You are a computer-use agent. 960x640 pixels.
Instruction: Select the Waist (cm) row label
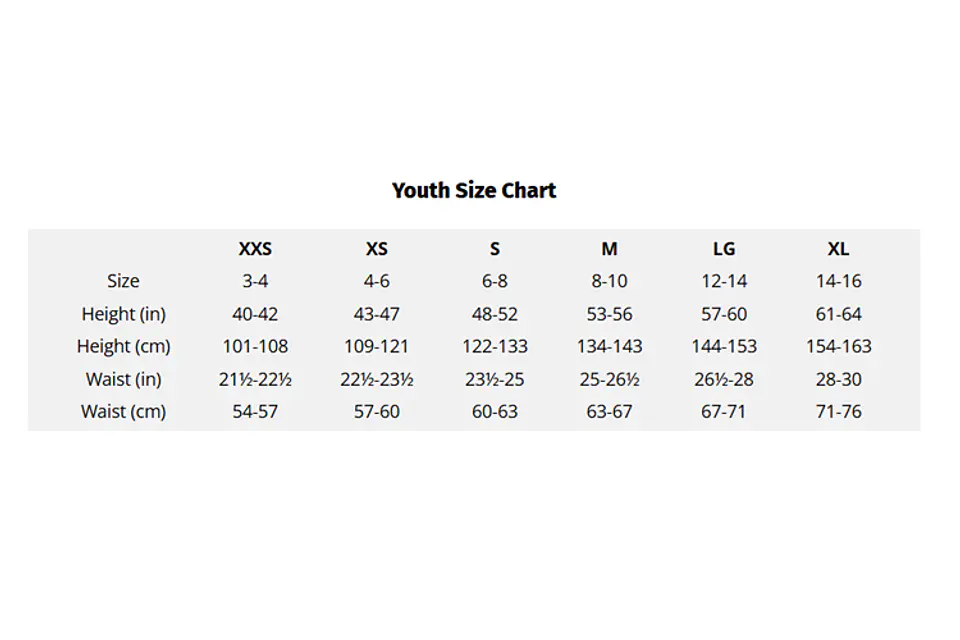(x=123, y=411)
